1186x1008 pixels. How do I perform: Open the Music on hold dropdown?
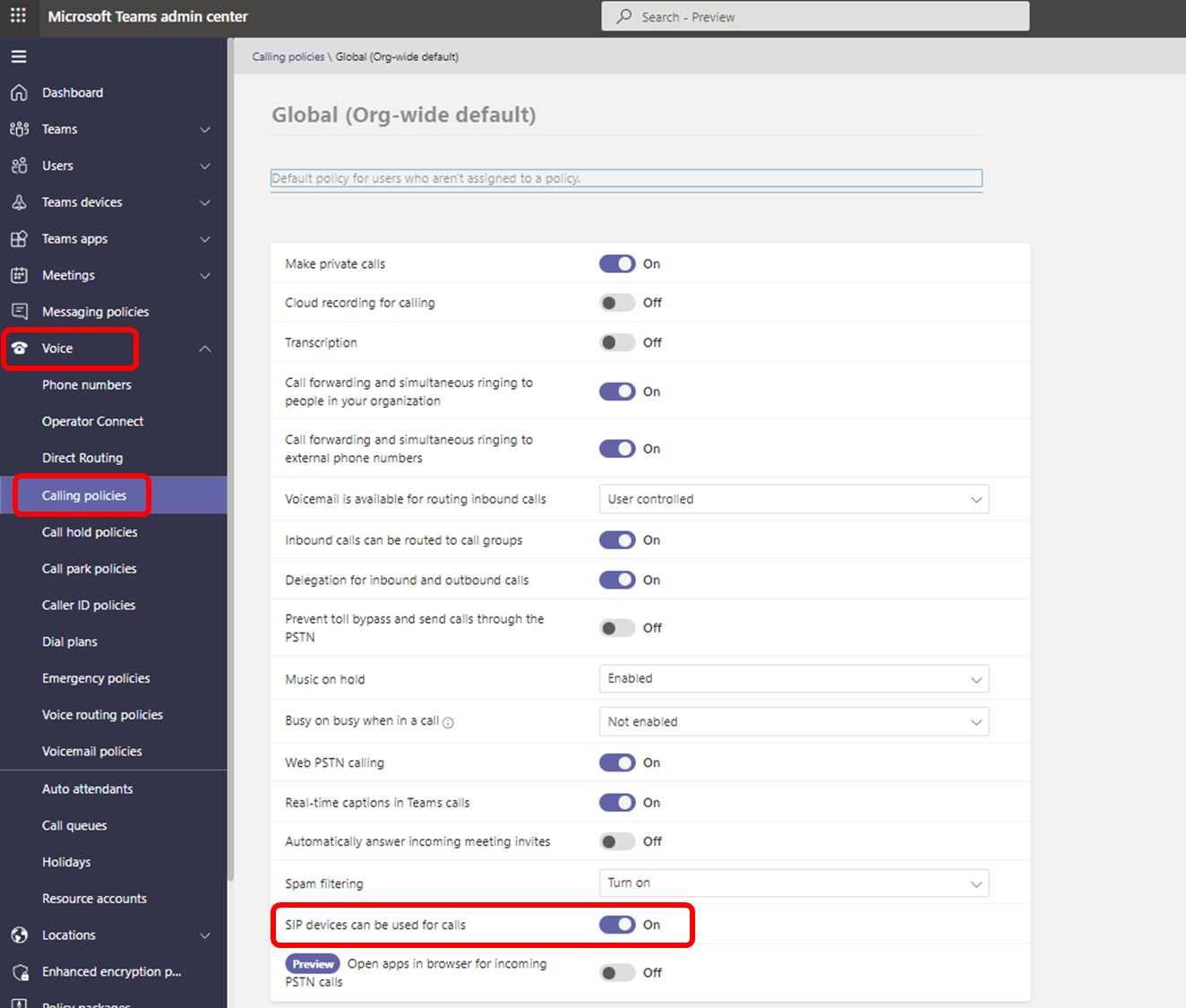794,679
